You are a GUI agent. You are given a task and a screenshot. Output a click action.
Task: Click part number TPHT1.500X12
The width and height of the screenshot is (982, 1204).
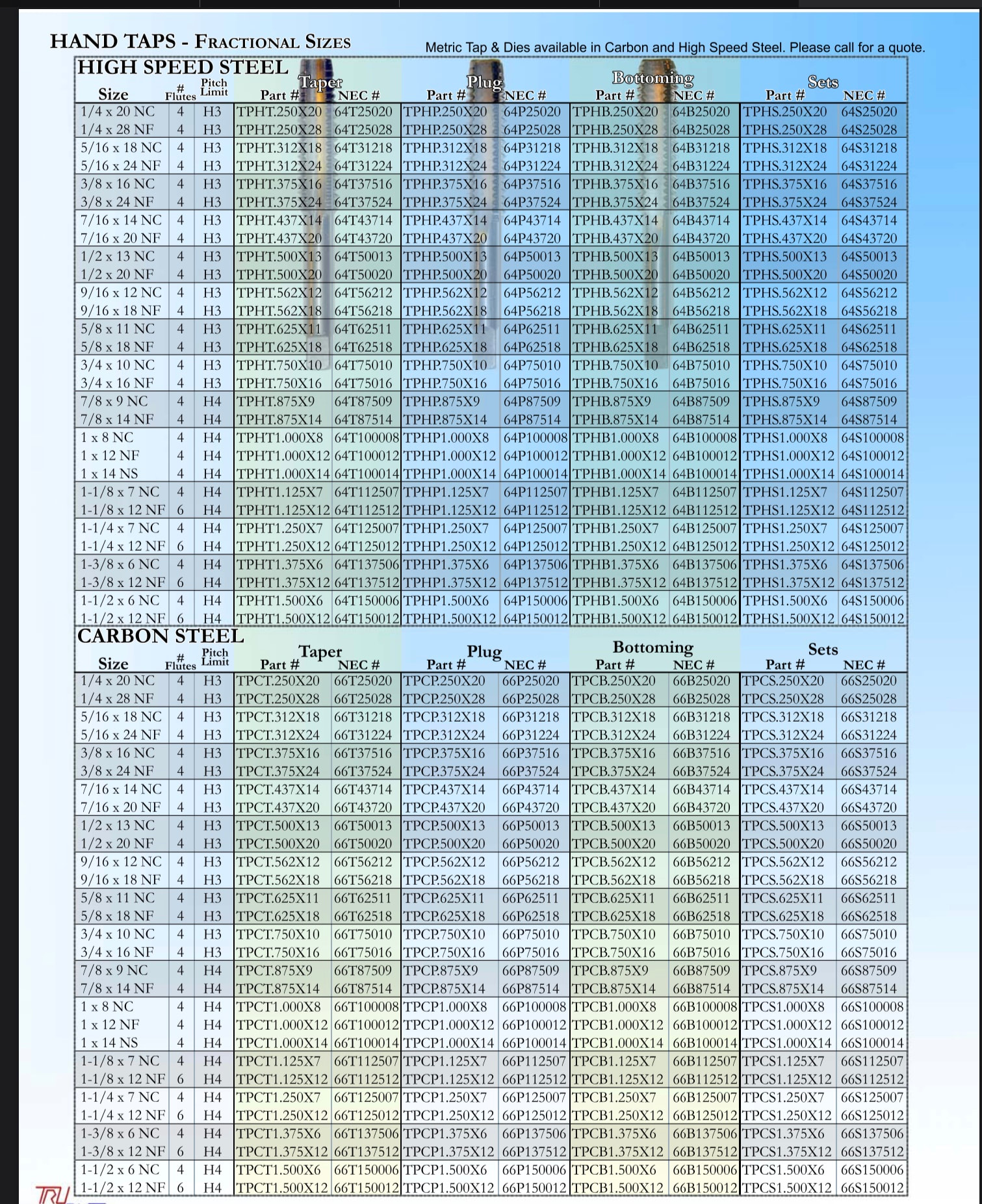pyautogui.click(x=283, y=619)
